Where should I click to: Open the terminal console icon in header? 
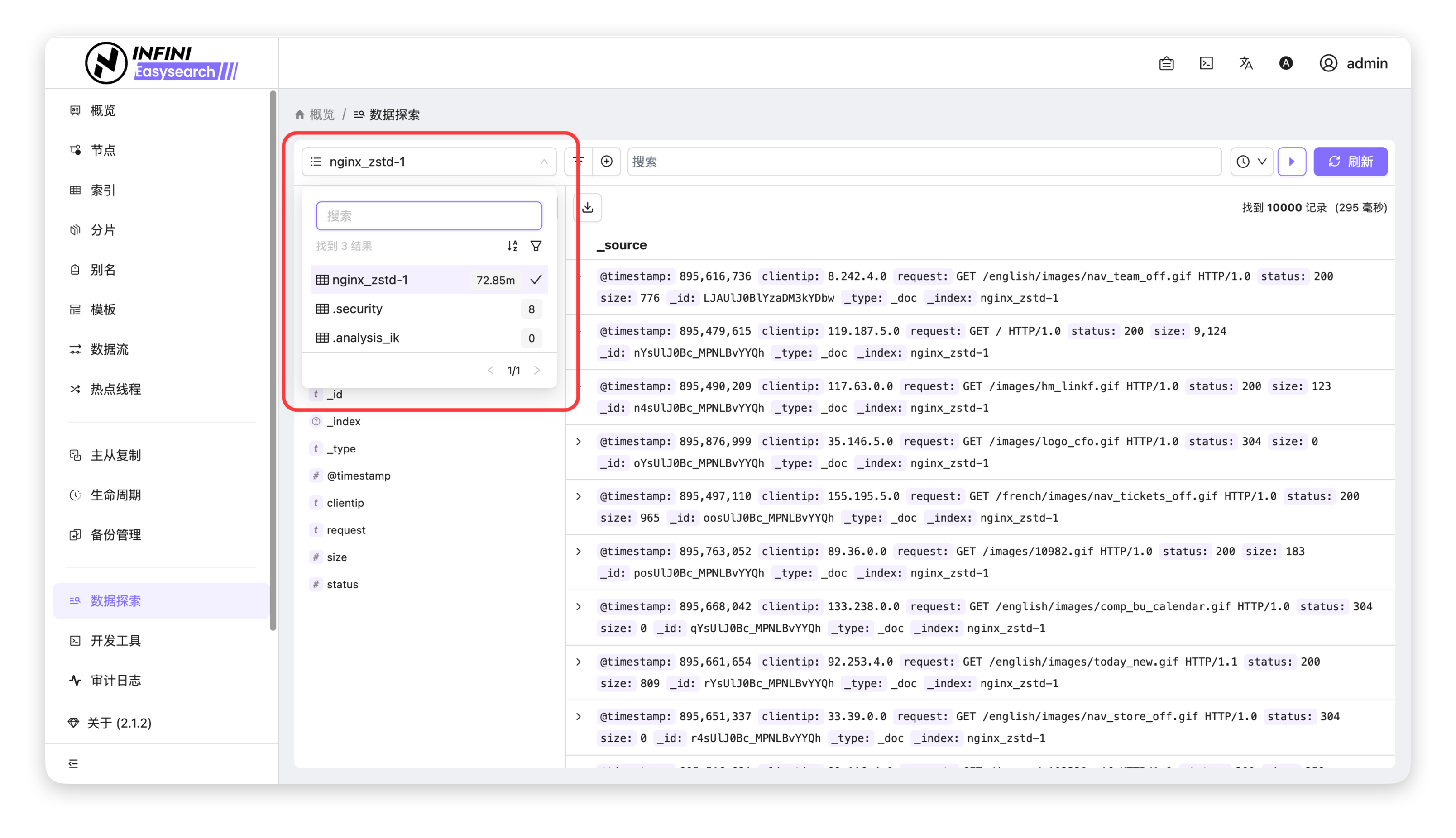point(1206,63)
